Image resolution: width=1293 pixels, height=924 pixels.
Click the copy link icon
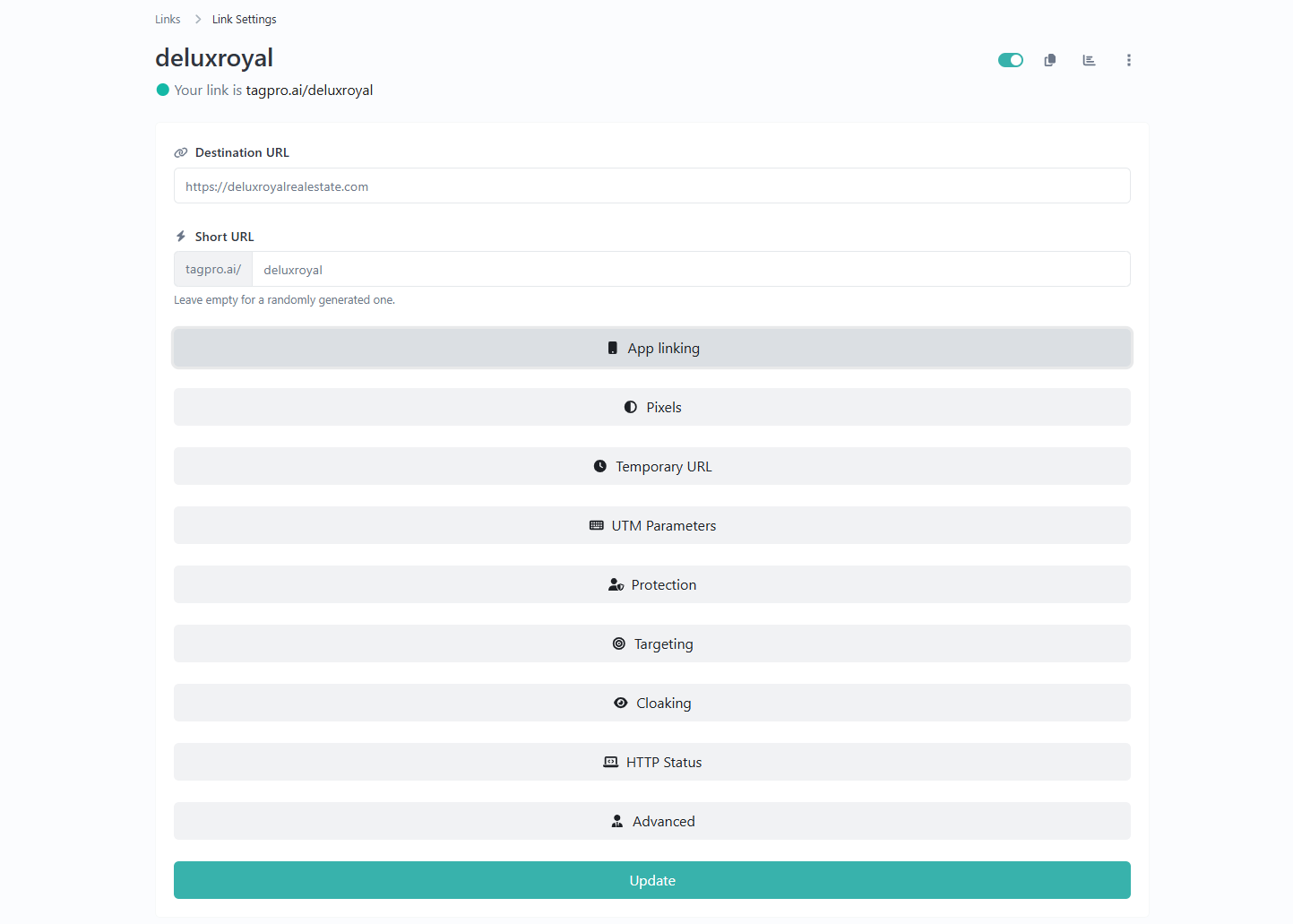[x=1050, y=60]
